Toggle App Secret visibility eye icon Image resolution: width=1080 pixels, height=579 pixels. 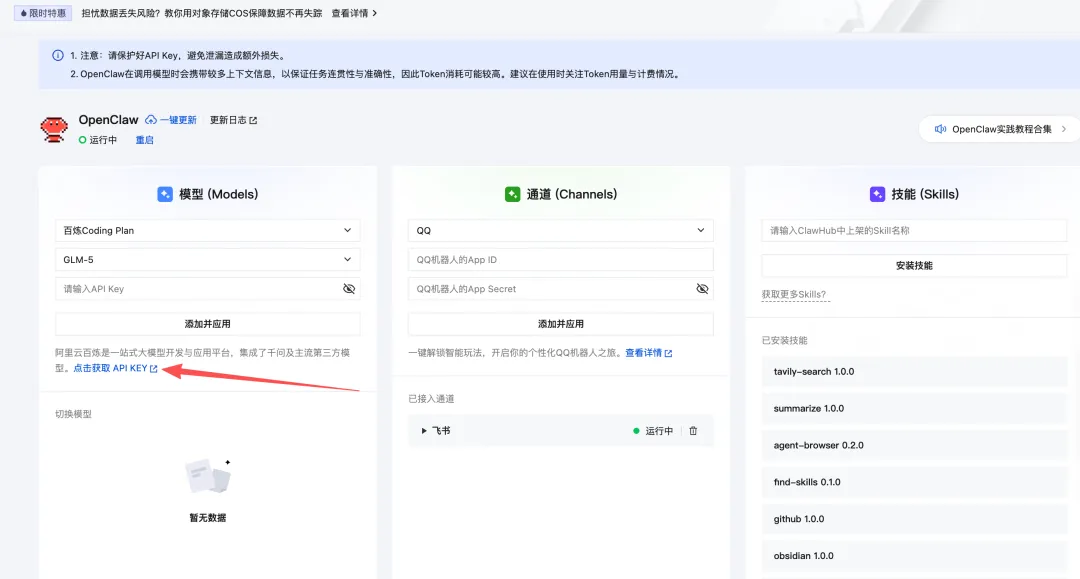(x=702, y=288)
